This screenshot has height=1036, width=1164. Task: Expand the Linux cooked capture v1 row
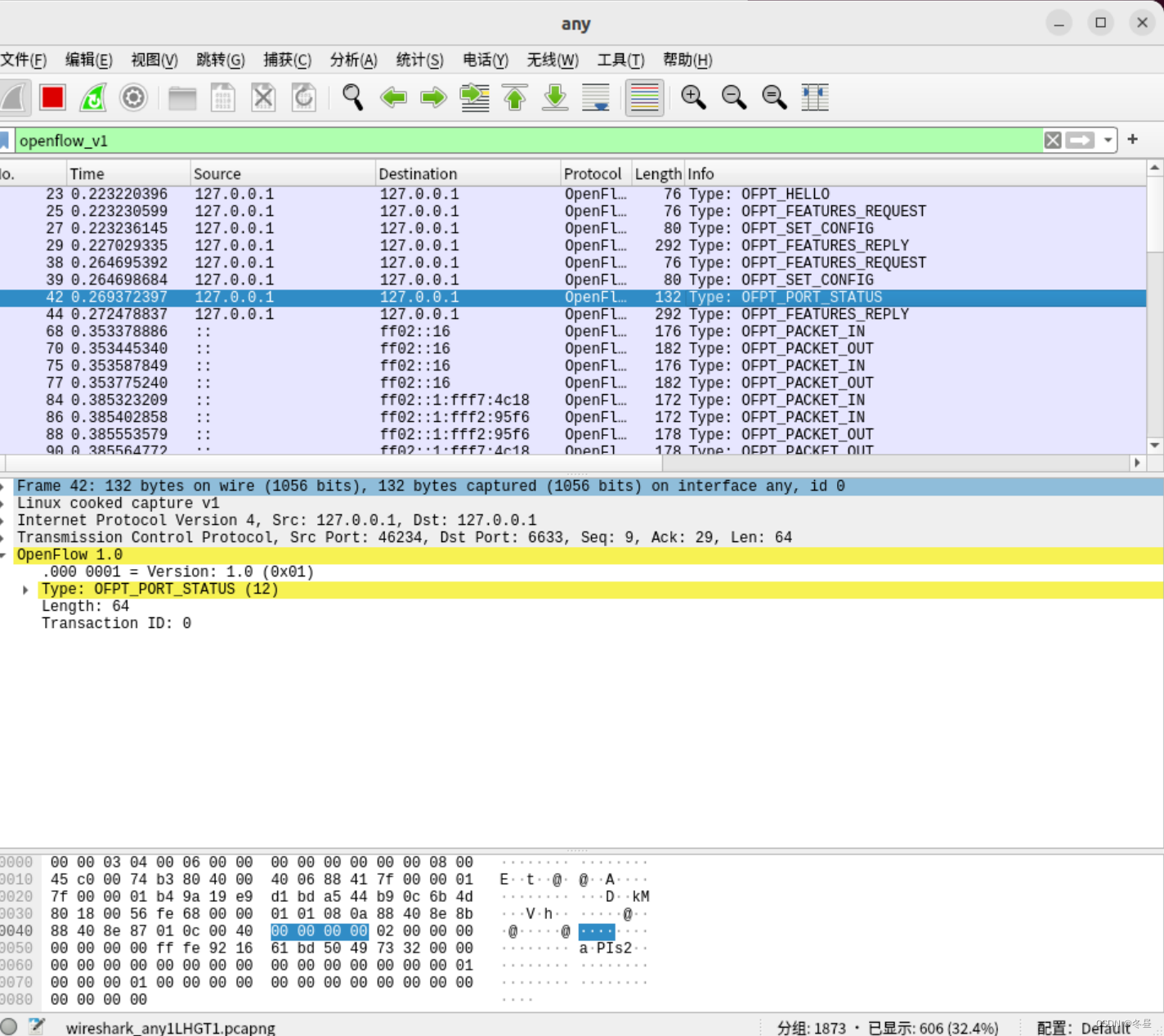[2, 504]
